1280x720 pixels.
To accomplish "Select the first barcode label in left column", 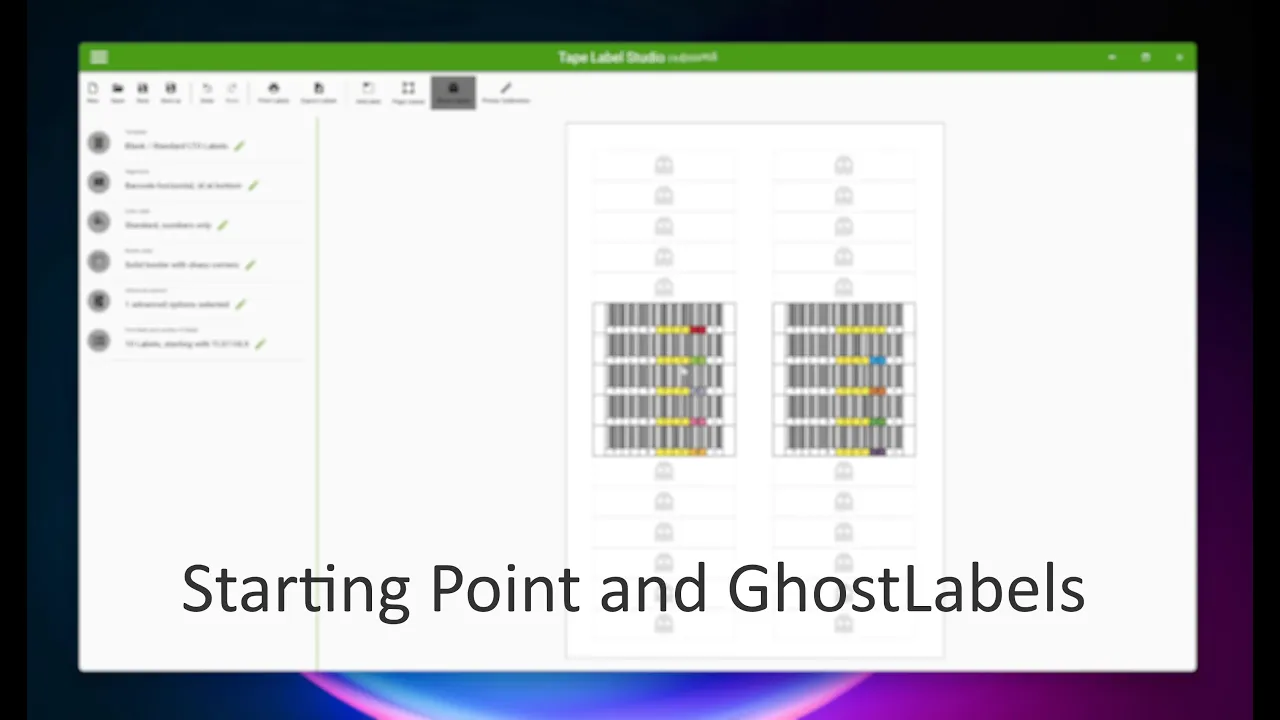I will coord(664,318).
